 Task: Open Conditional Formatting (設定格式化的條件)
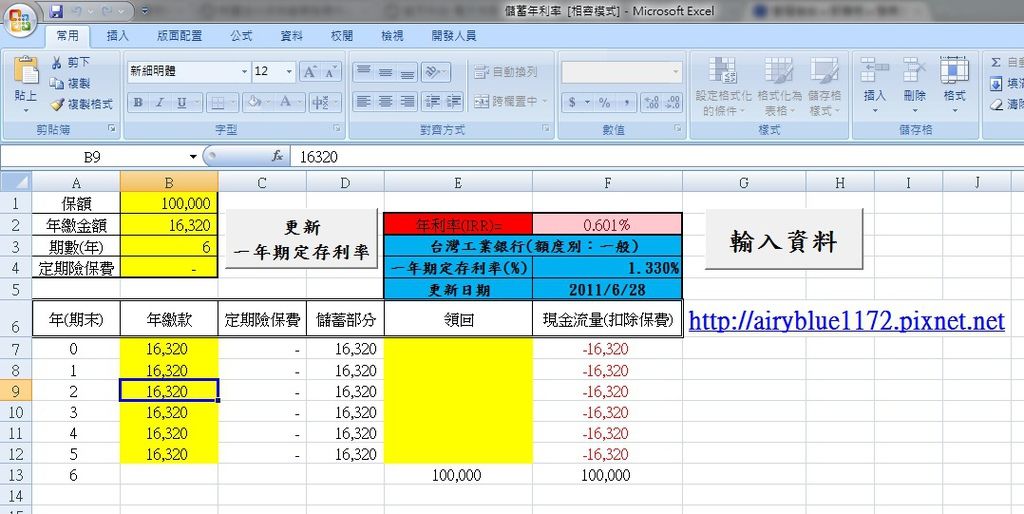724,87
